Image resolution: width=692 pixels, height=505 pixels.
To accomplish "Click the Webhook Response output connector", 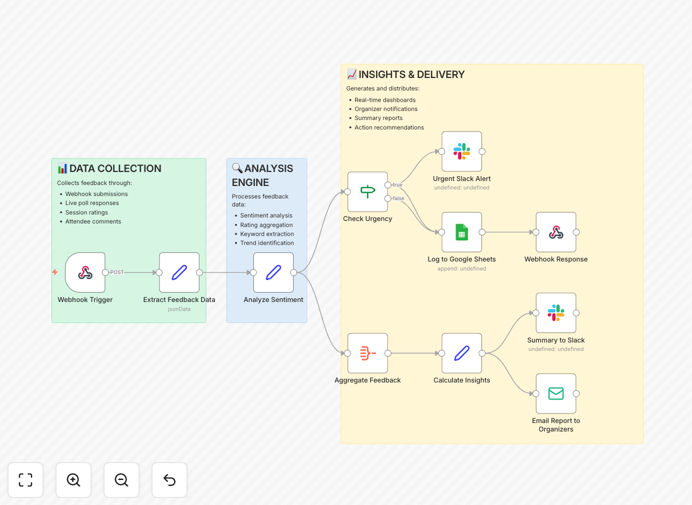I will point(576,232).
